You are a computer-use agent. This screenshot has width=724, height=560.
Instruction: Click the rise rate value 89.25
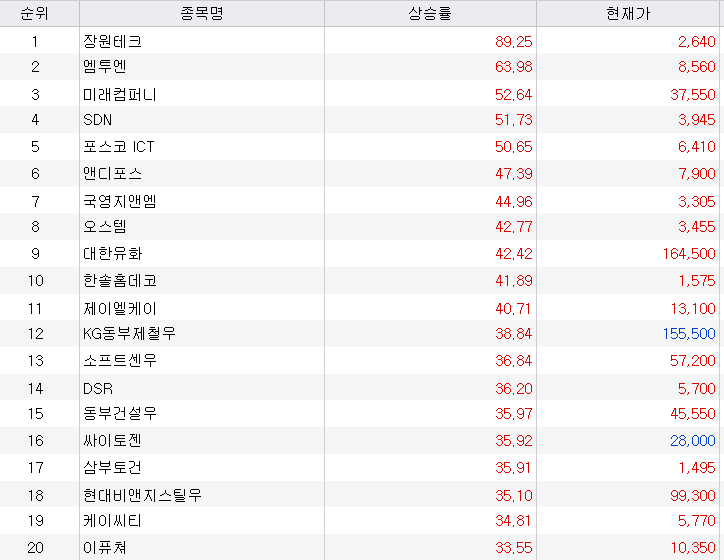coord(513,42)
